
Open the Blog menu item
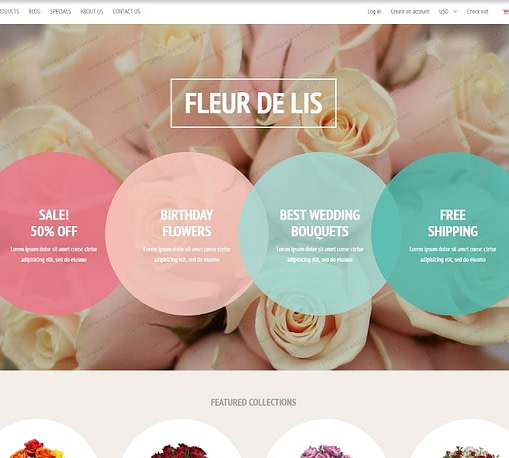tap(34, 12)
